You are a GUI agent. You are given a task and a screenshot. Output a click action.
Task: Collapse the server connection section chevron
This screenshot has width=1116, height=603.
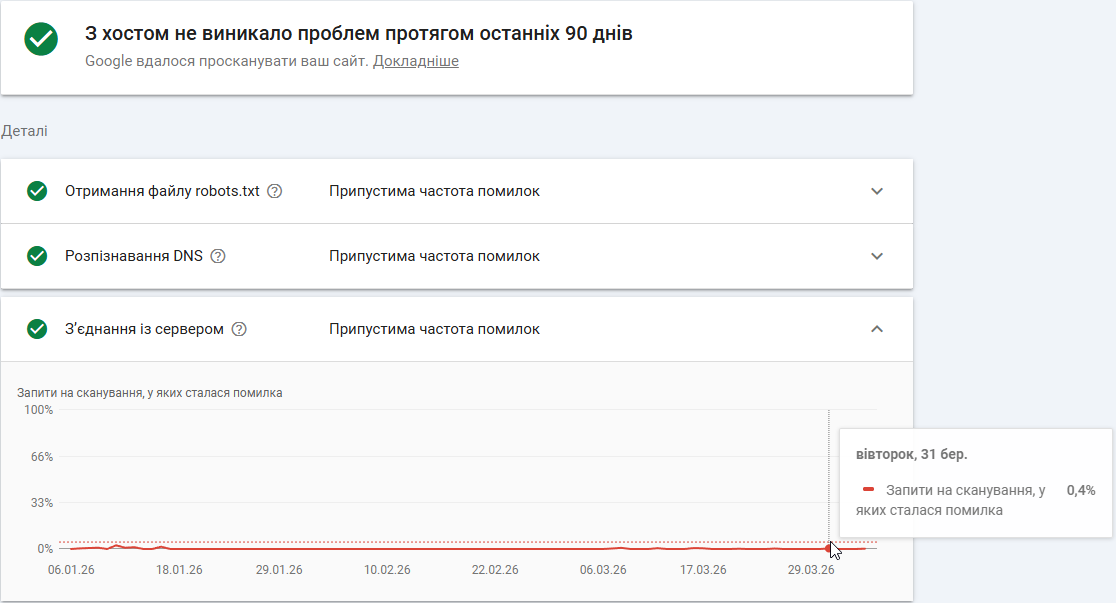coord(877,329)
